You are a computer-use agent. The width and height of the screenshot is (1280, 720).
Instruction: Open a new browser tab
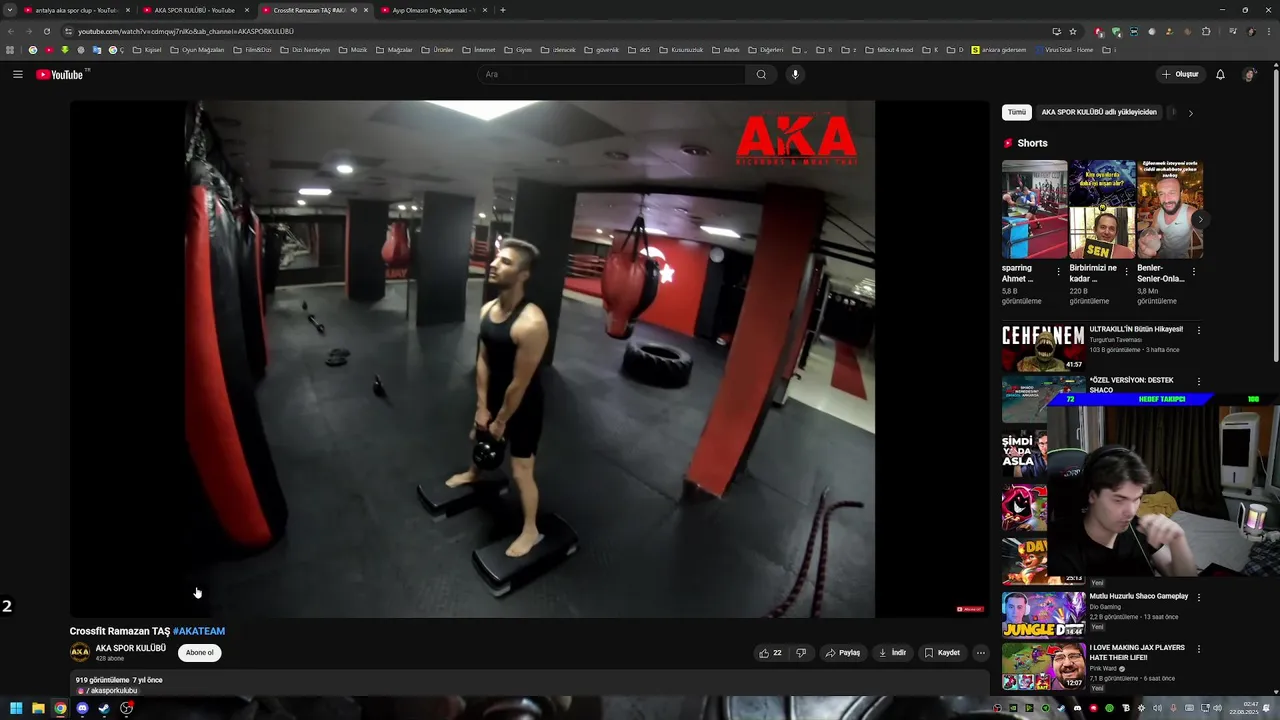pos(503,10)
